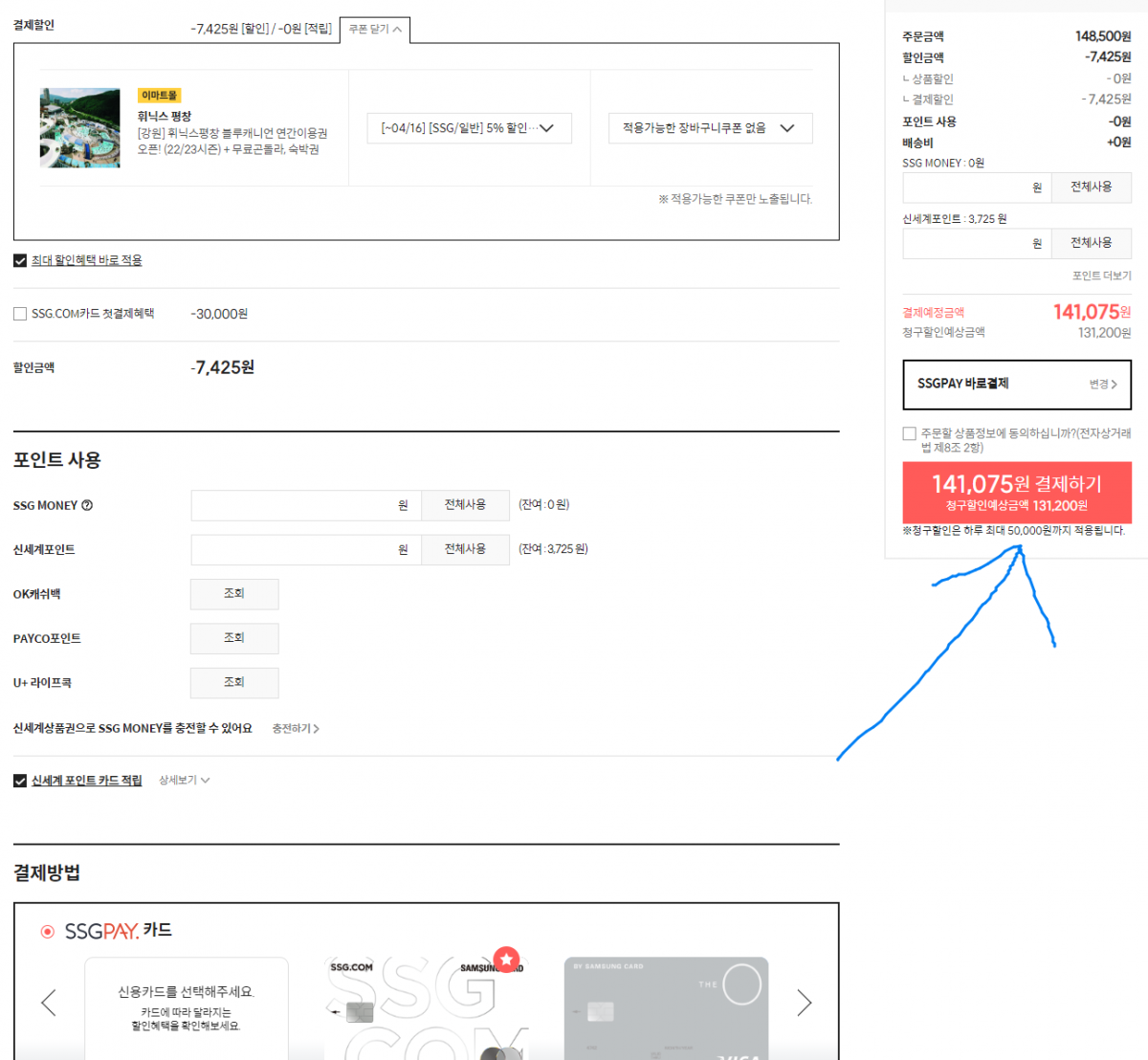Expand 상세보기 for point card details
The height and width of the screenshot is (1060, 1148).
(x=185, y=781)
